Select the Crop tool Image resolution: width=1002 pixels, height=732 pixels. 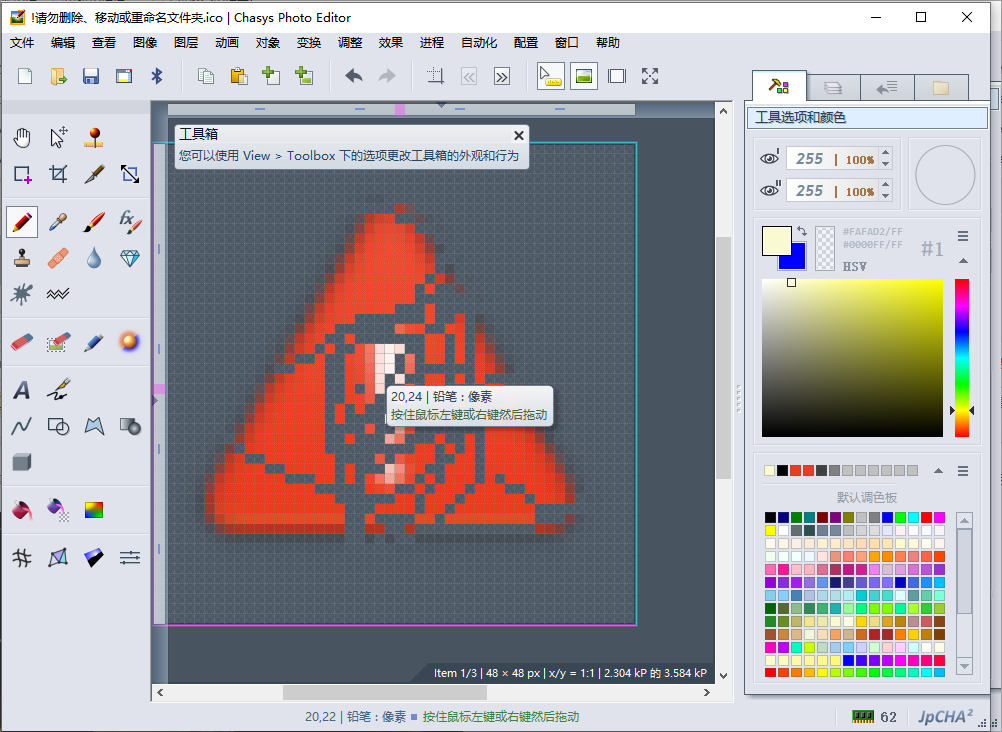pos(58,172)
